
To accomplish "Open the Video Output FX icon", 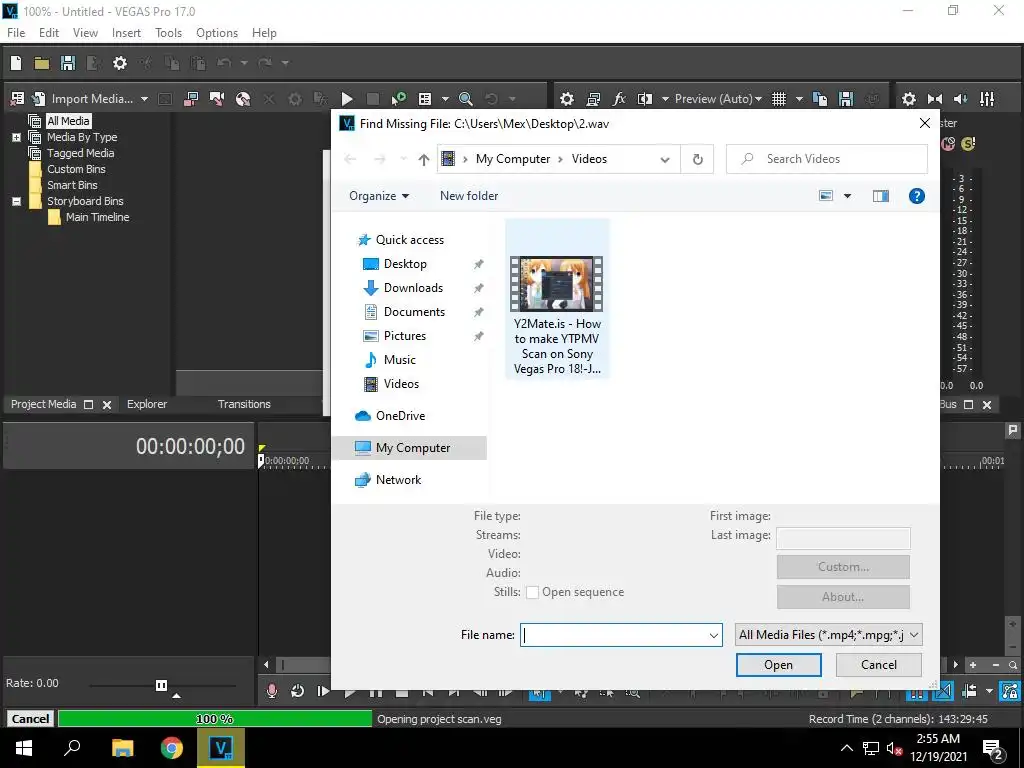I will [618, 99].
